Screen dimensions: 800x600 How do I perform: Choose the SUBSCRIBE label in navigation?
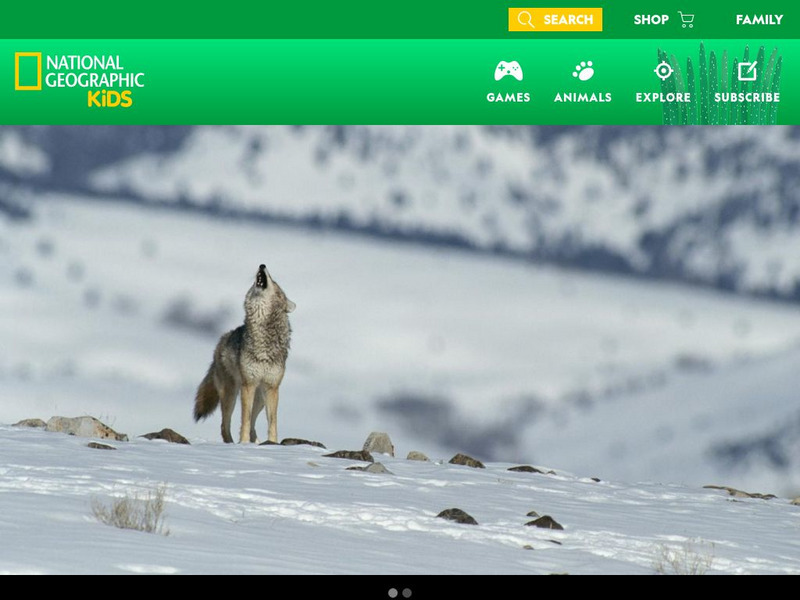[x=747, y=98]
